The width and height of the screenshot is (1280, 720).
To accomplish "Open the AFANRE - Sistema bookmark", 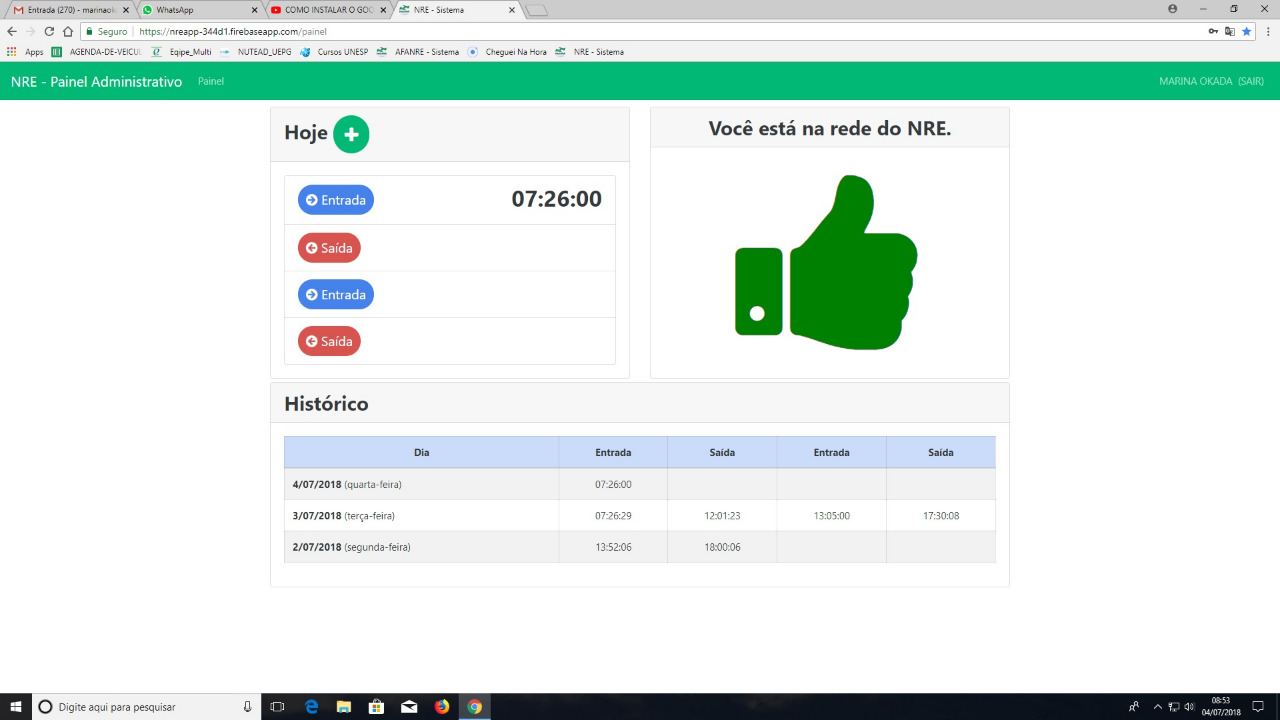I will pos(418,52).
